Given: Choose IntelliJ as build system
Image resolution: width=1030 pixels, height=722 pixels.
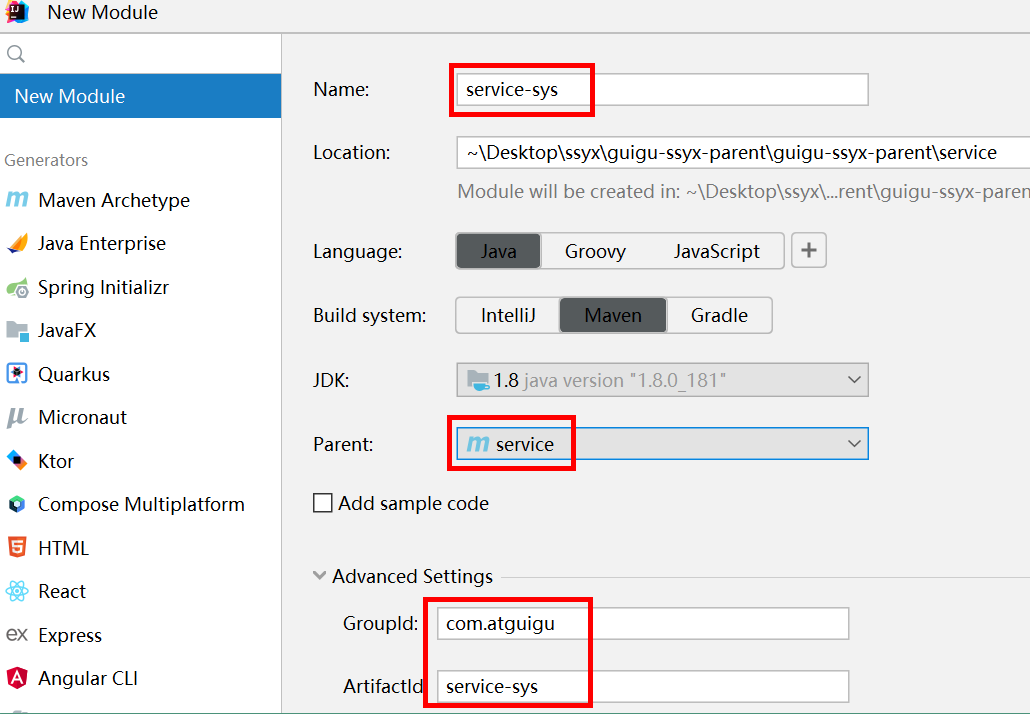Looking at the screenshot, I should (508, 316).
